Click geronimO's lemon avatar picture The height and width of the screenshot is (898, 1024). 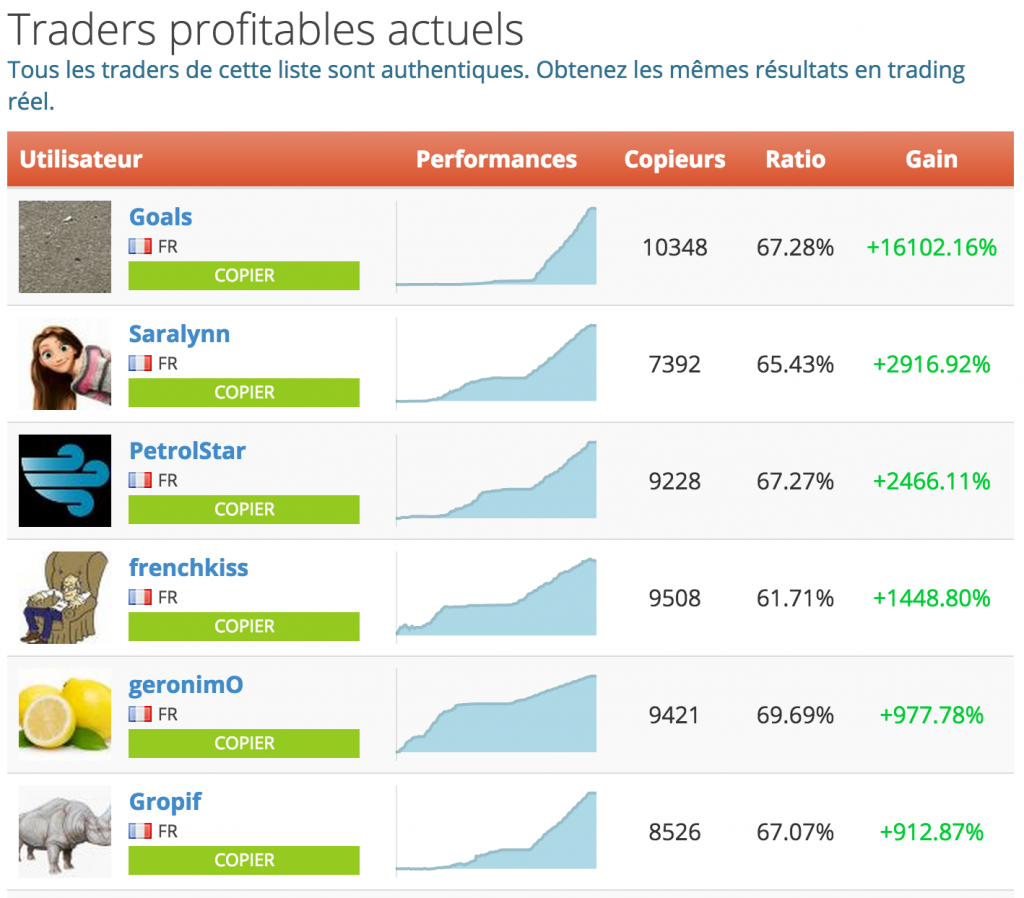(x=65, y=715)
